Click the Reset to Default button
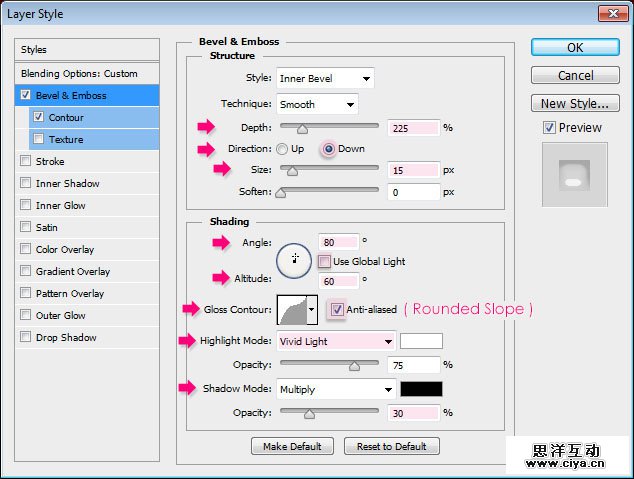Screen dimensions: 634x479 point(391,446)
